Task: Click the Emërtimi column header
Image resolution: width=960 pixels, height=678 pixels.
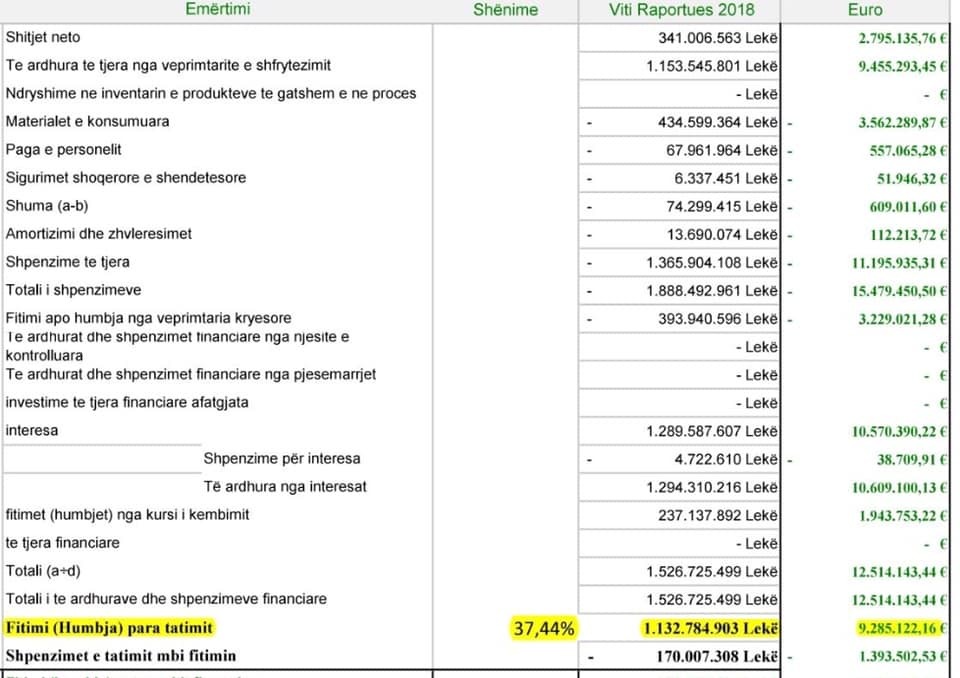Action: (217, 10)
